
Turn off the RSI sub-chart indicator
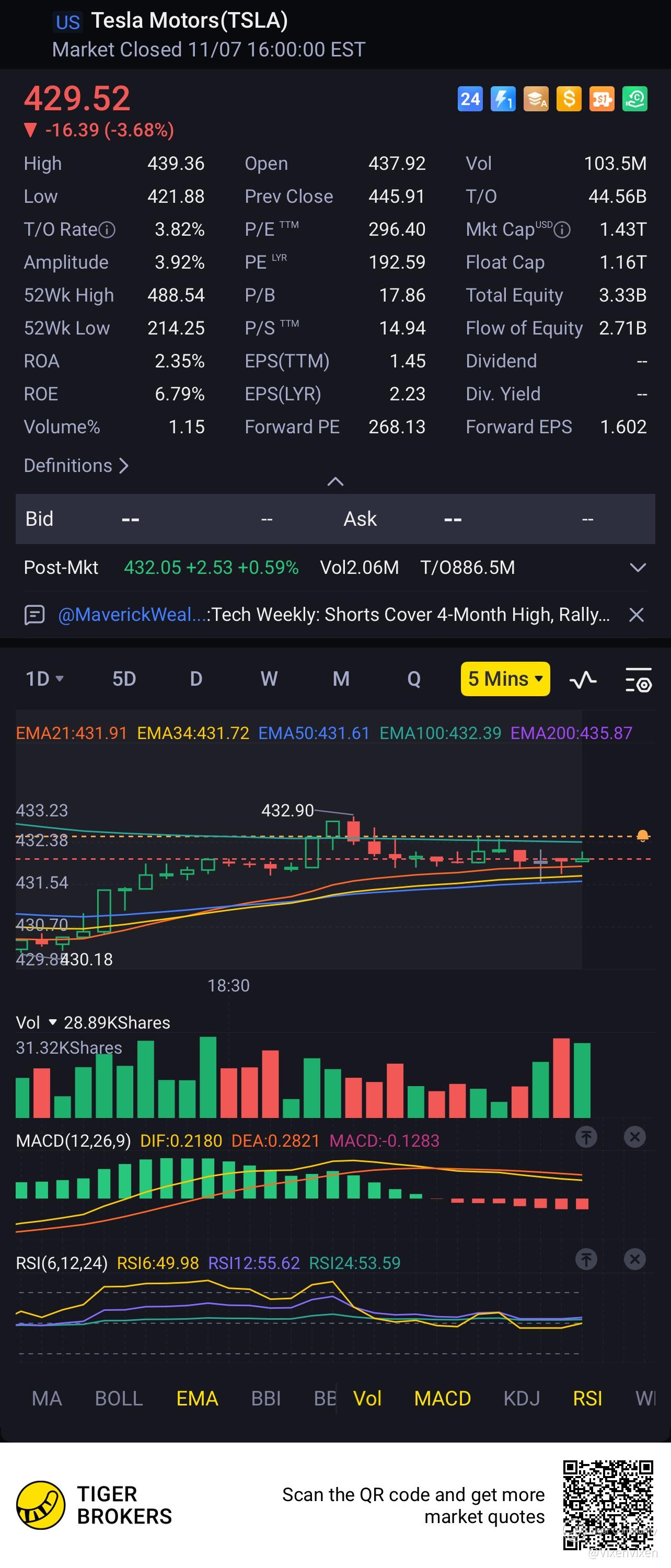coord(587,1398)
